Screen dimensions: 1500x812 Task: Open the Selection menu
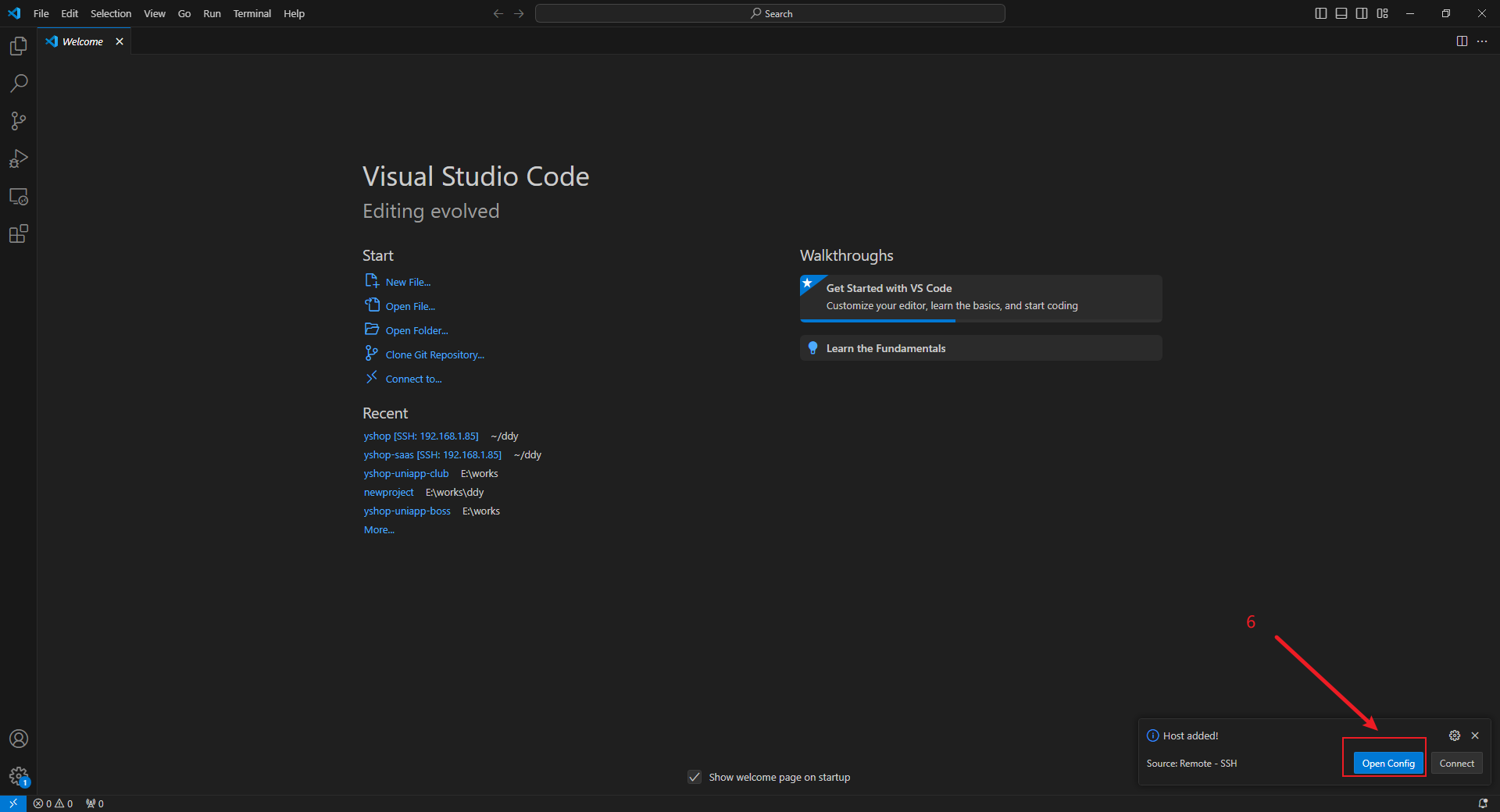[111, 13]
